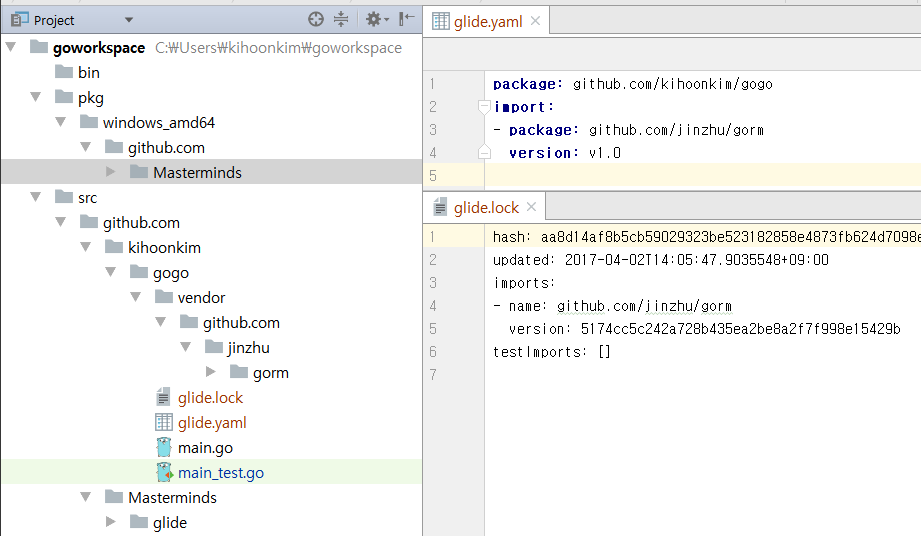921x536 pixels.
Task: Click the glide.lock text file icon in tree
Action: pyautogui.click(x=163, y=397)
